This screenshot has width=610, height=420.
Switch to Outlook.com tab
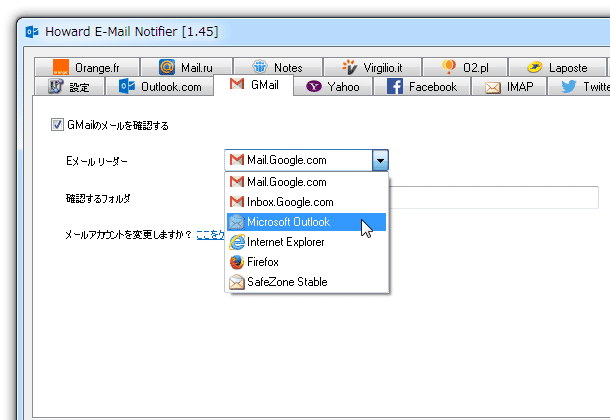click(160, 86)
